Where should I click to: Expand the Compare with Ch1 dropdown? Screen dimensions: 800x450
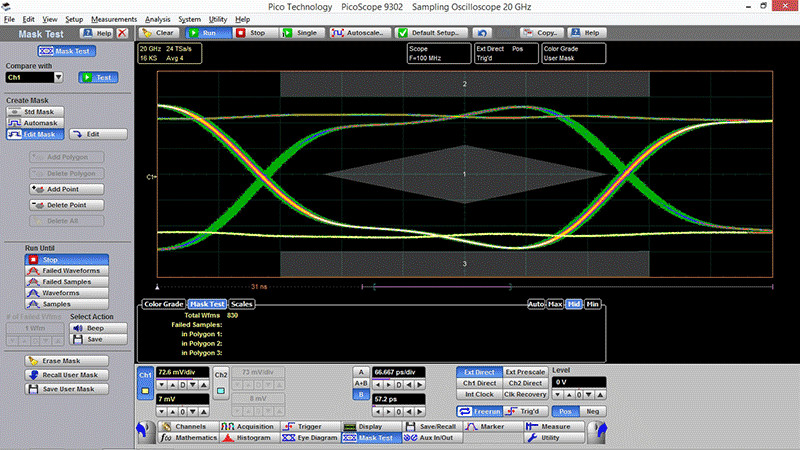click(x=60, y=76)
